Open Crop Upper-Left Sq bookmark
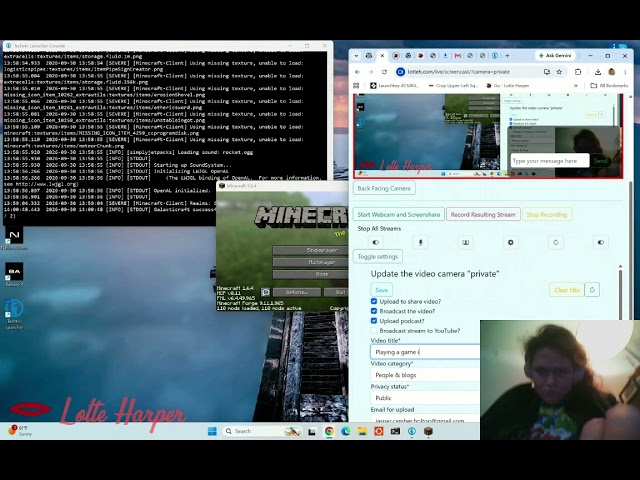Image resolution: width=640 pixels, height=480 pixels. coord(453,86)
